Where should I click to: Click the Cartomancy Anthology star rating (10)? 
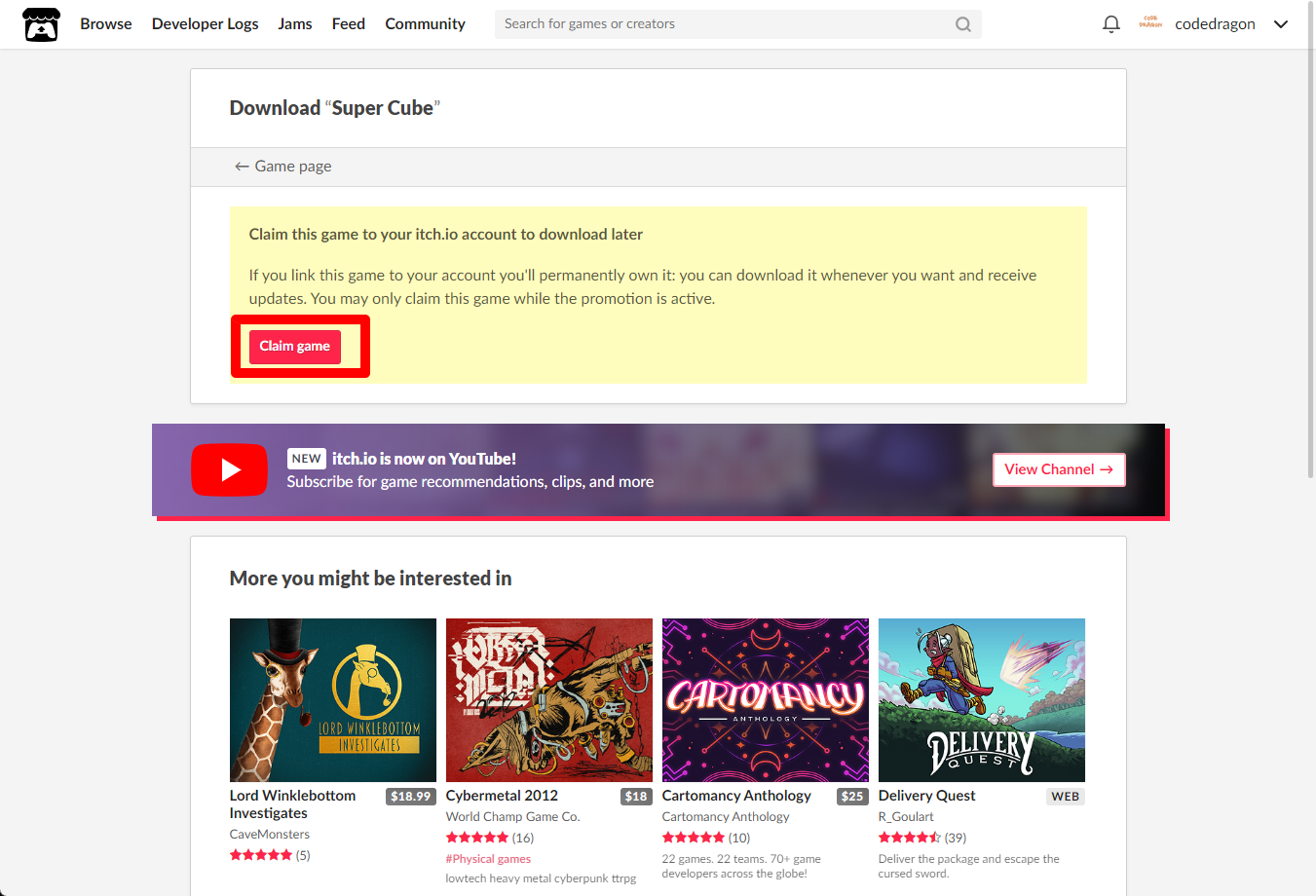click(x=706, y=838)
